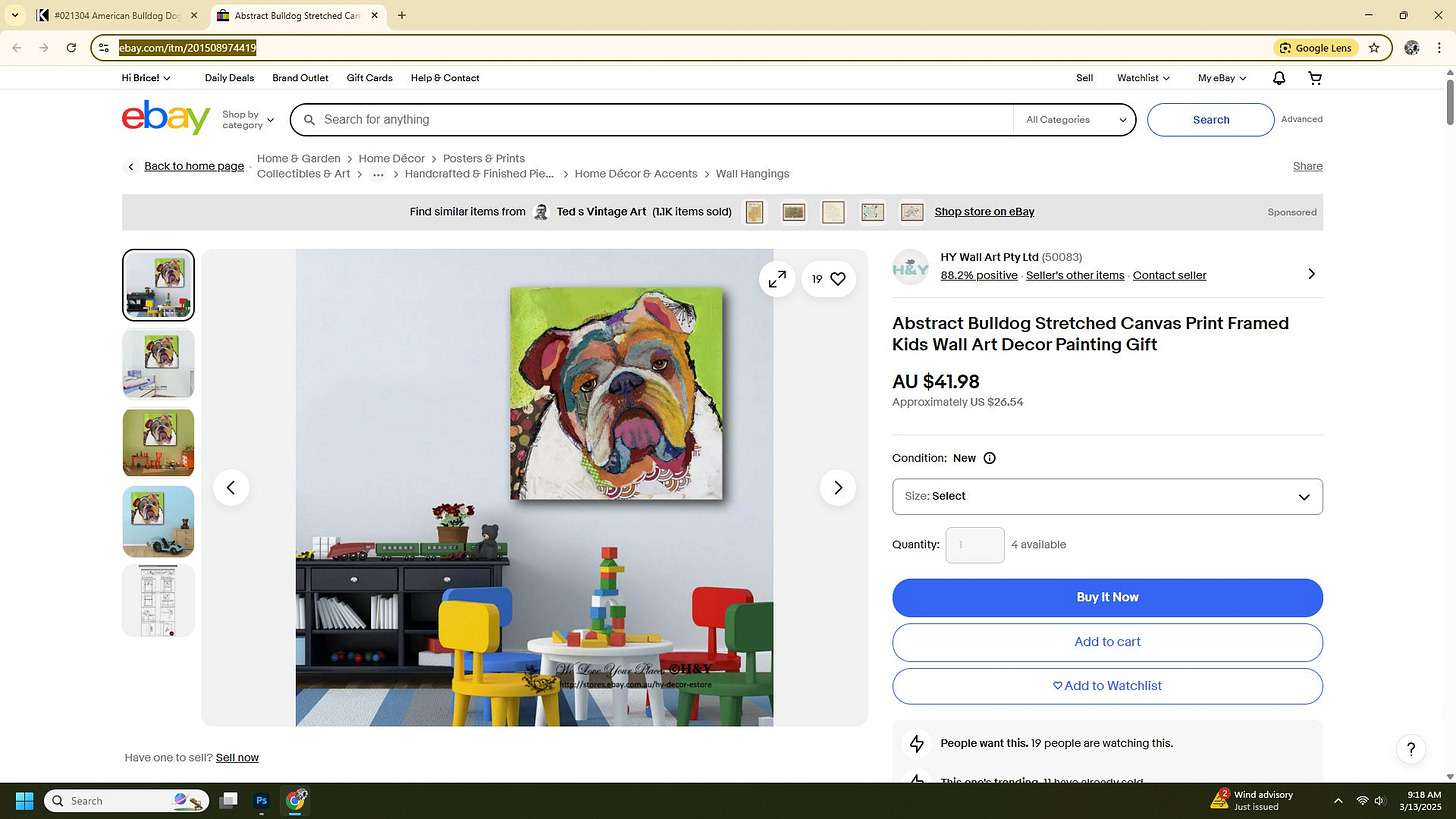Click the Add to cart button
The height and width of the screenshot is (819, 1456).
(x=1107, y=642)
